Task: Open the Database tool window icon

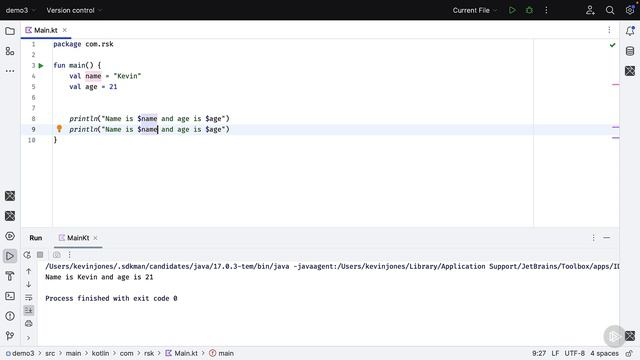Action: [x=630, y=51]
